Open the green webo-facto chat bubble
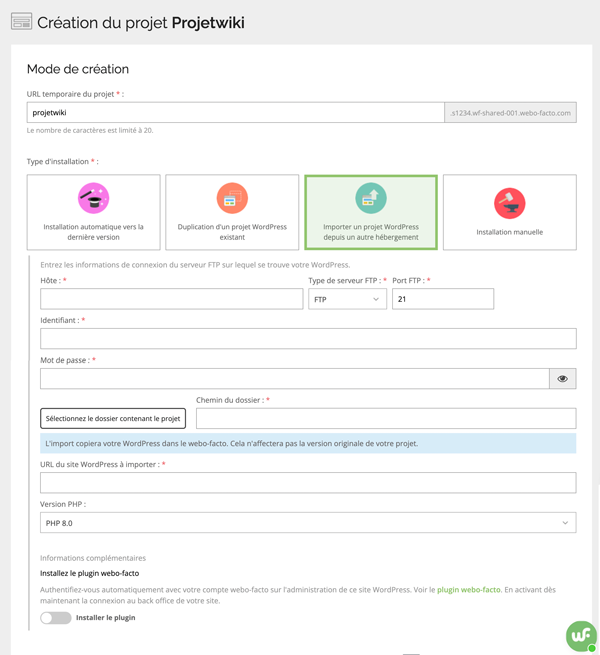 (x=581, y=636)
